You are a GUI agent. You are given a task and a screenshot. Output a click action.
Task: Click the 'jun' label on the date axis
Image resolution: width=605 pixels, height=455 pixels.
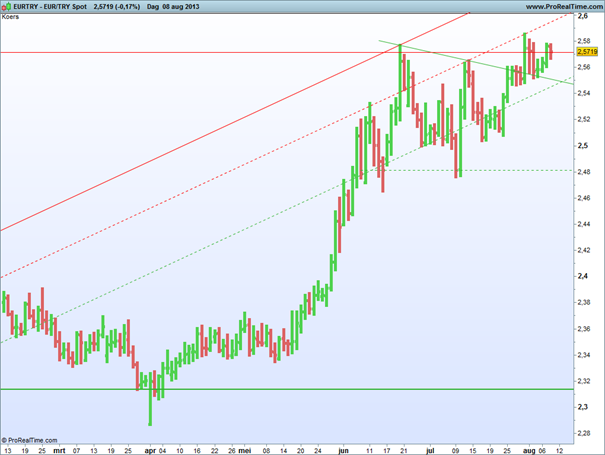344,451
